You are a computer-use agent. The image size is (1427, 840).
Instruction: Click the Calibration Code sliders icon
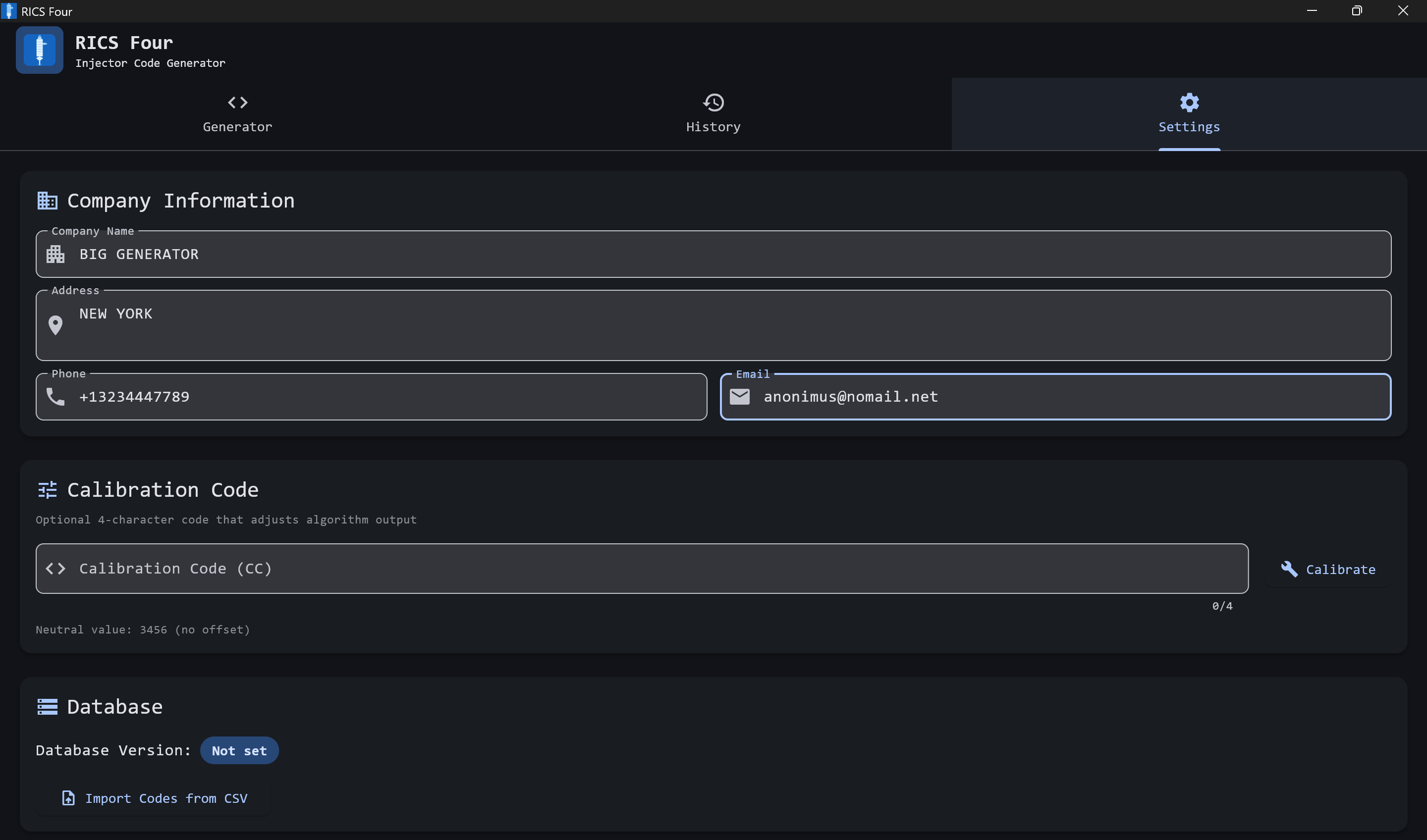tap(47, 490)
